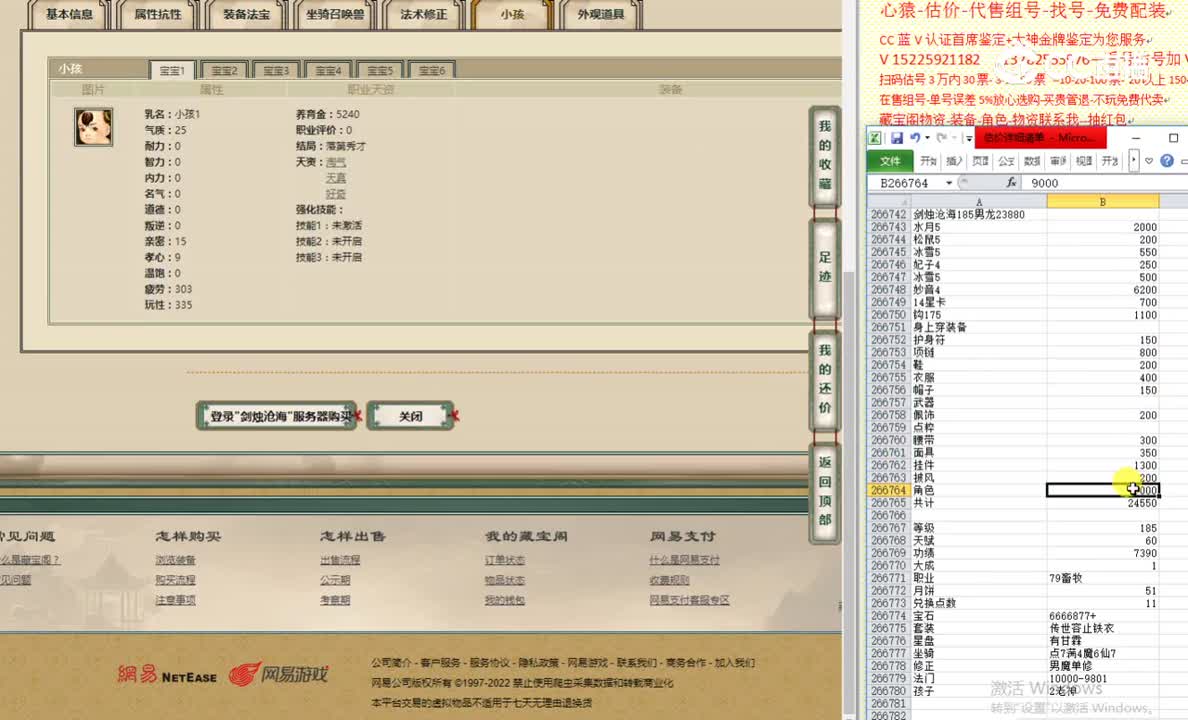Click the Excel app icon in title bar
Image resolution: width=1188 pixels, height=720 pixels.
click(875, 138)
